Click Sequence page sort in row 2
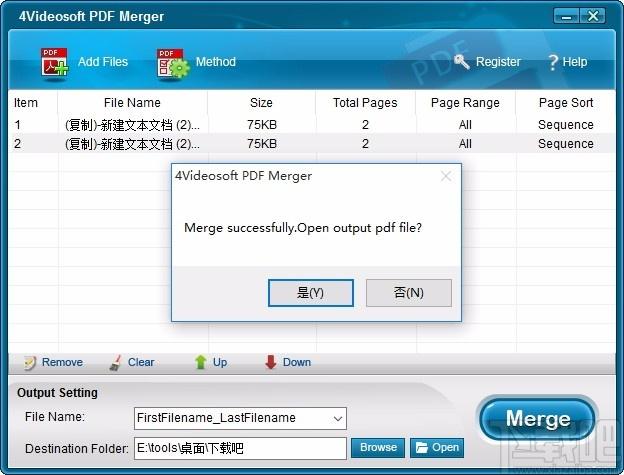624x475 pixels. coord(566,144)
